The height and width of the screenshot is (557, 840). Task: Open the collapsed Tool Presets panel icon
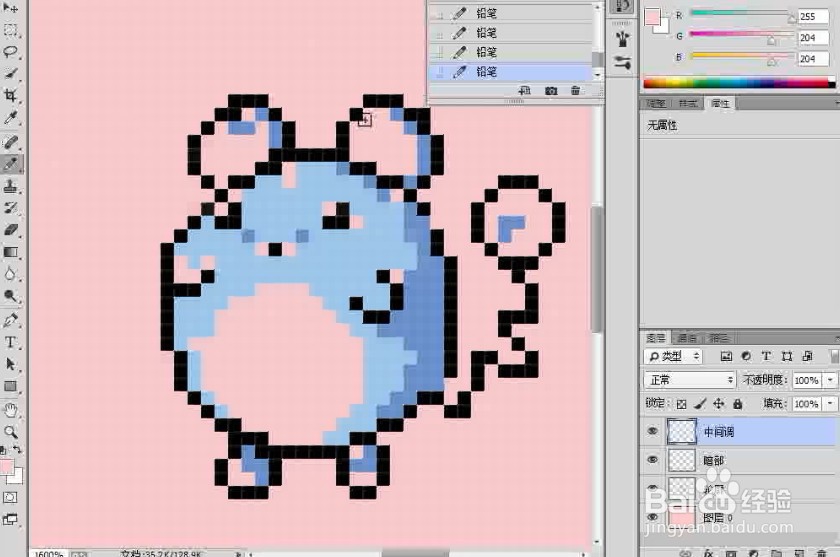(622, 62)
